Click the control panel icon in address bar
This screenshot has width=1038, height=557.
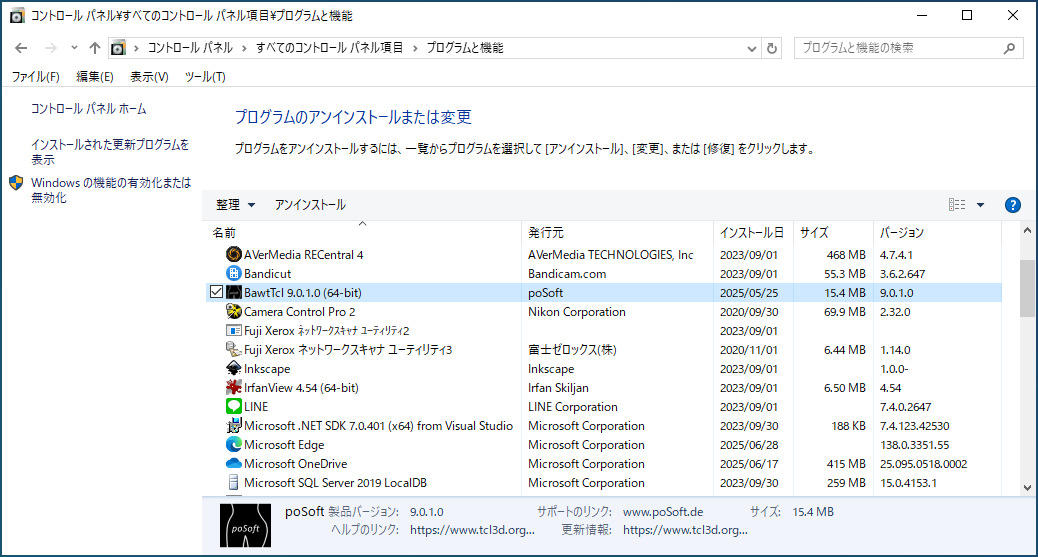click(x=118, y=48)
